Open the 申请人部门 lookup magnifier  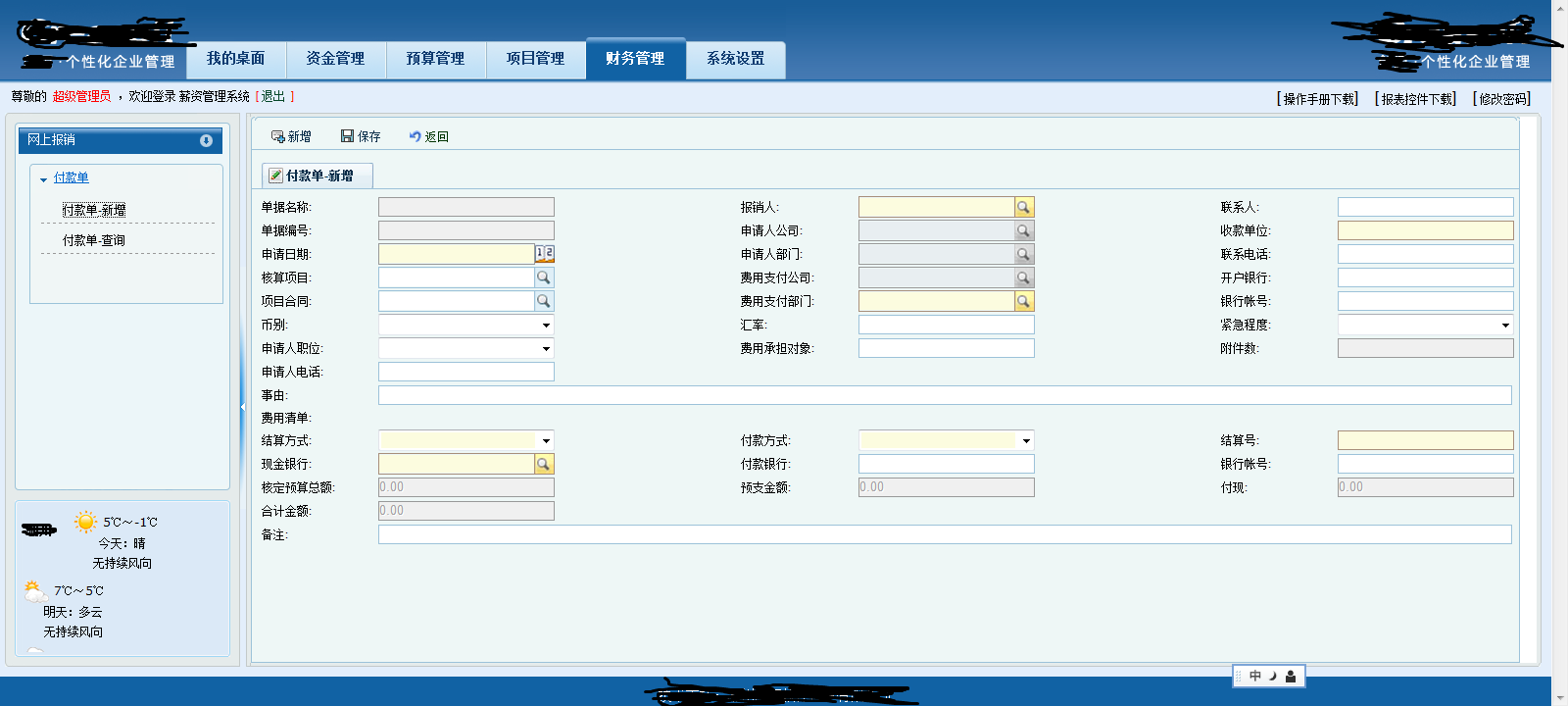pyautogui.click(x=1024, y=254)
